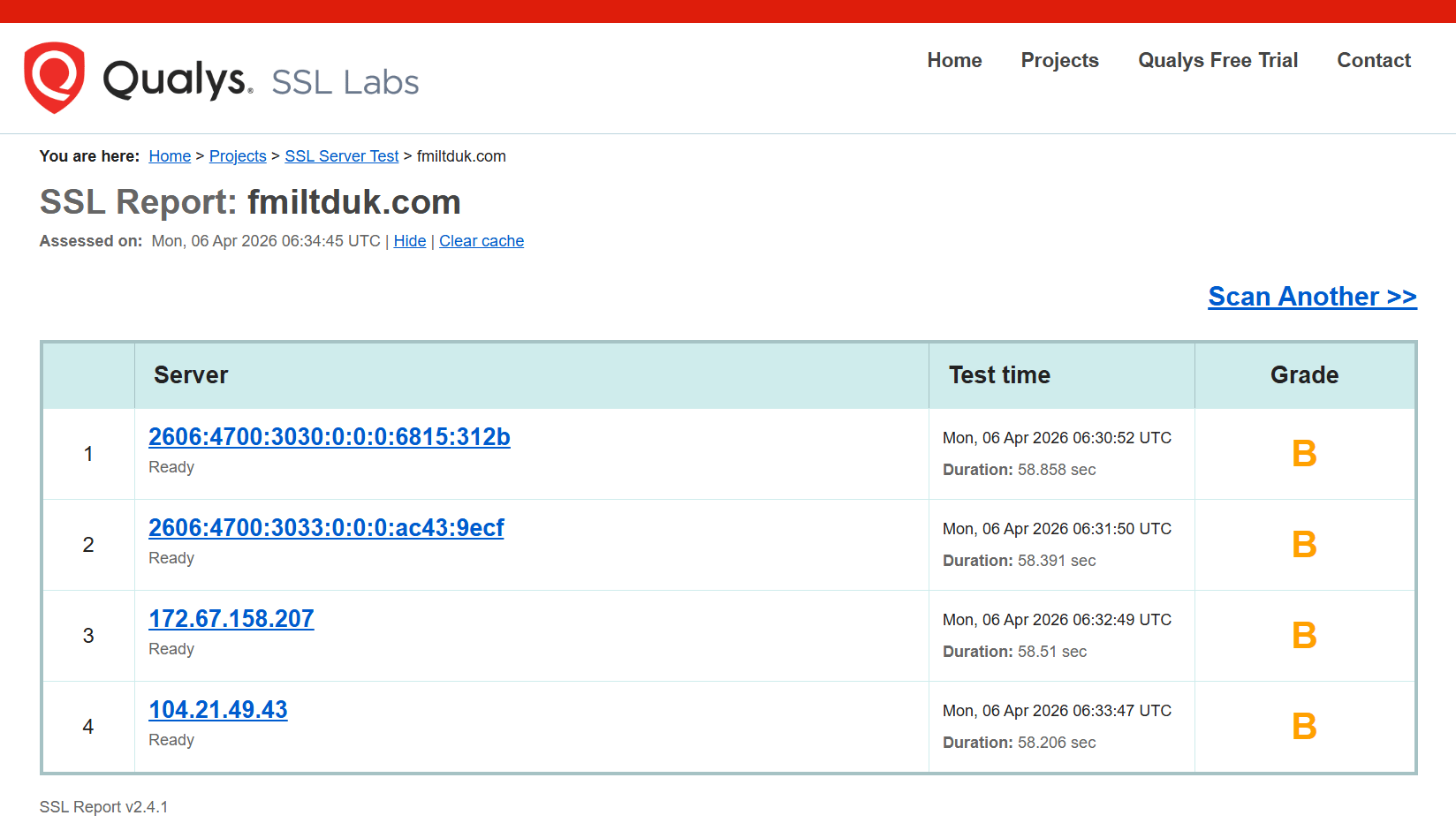1456x823 pixels.
Task: Select Duration 58.391 sec text
Action: [1019, 561]
